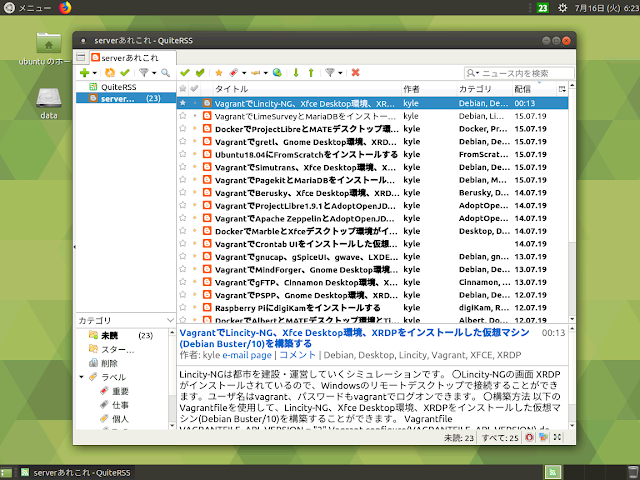Click the double-checkmark Mark all news read icon
The height and width of the screenshot is (480, 640).
click(200, 73)
